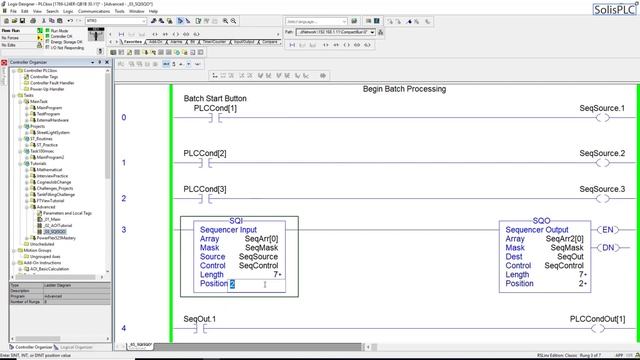This screenshot has width=640, height=360.
Task: Click the Verify Routine icon
Action: pyautogui.click(x=198, y=21)
